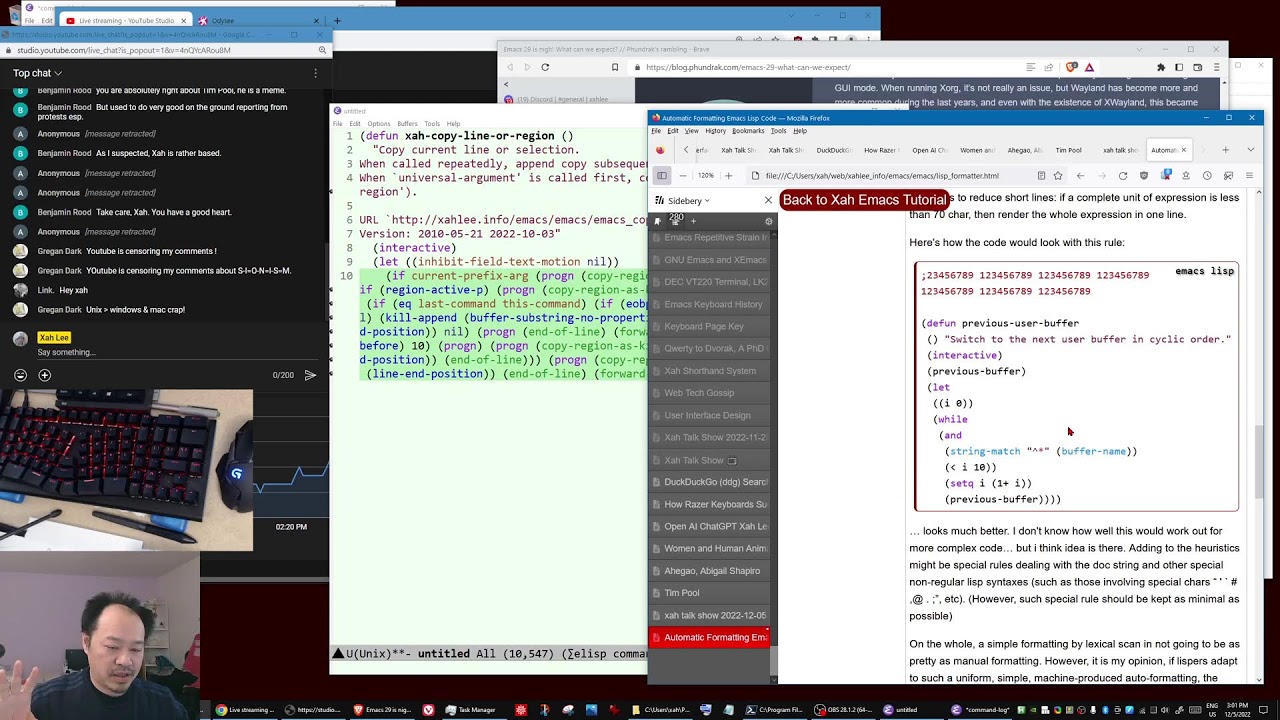Image resolution: width=1280 pixels, height=720 pixels.
Task: Open the uBlock shield extension icon in Firefox
Action: pos(1145,176)
